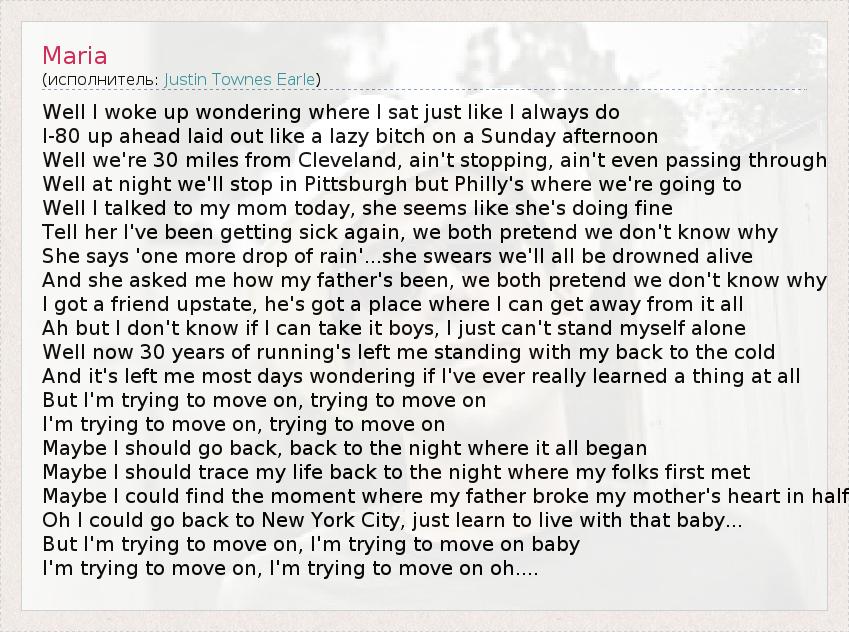The width and height of the screenshot is (849, 632).
Task: Click the line starting "Tell her I've been getting sick"
Action: [410, 232]
